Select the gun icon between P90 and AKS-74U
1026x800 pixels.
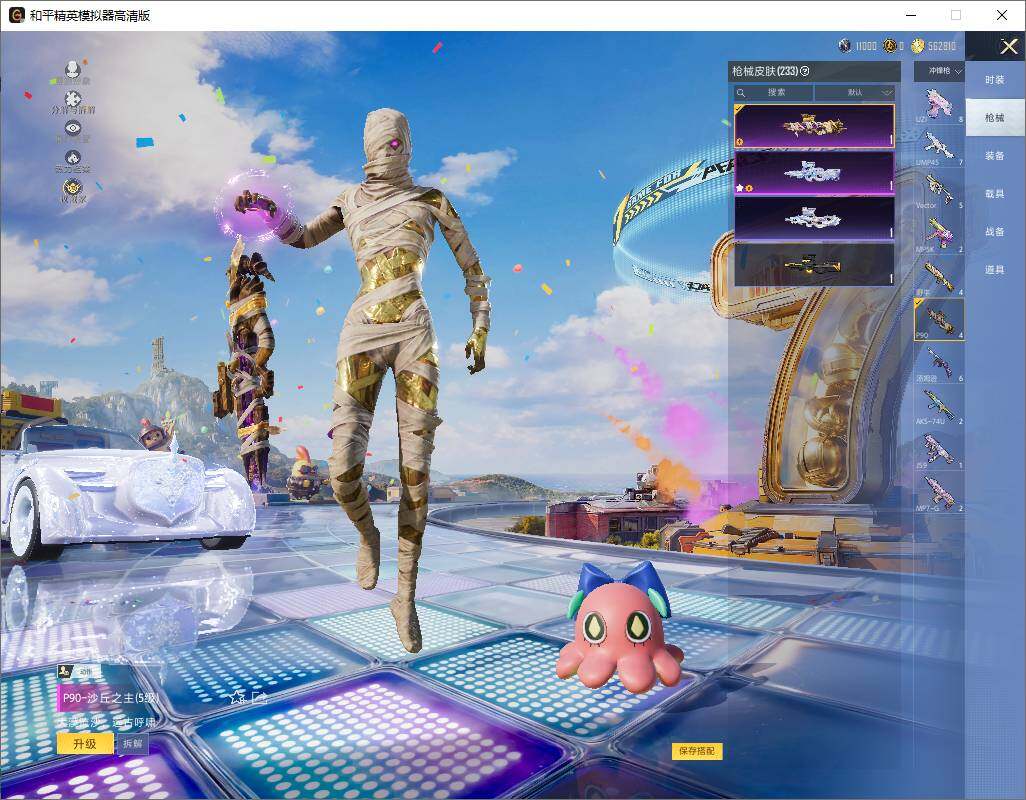tap(938, 363)
